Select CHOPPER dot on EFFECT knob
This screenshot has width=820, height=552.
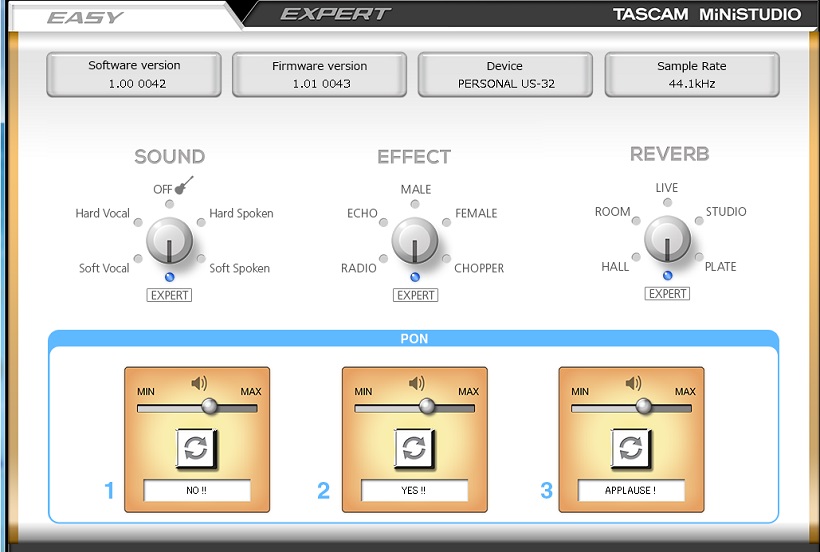446,258
